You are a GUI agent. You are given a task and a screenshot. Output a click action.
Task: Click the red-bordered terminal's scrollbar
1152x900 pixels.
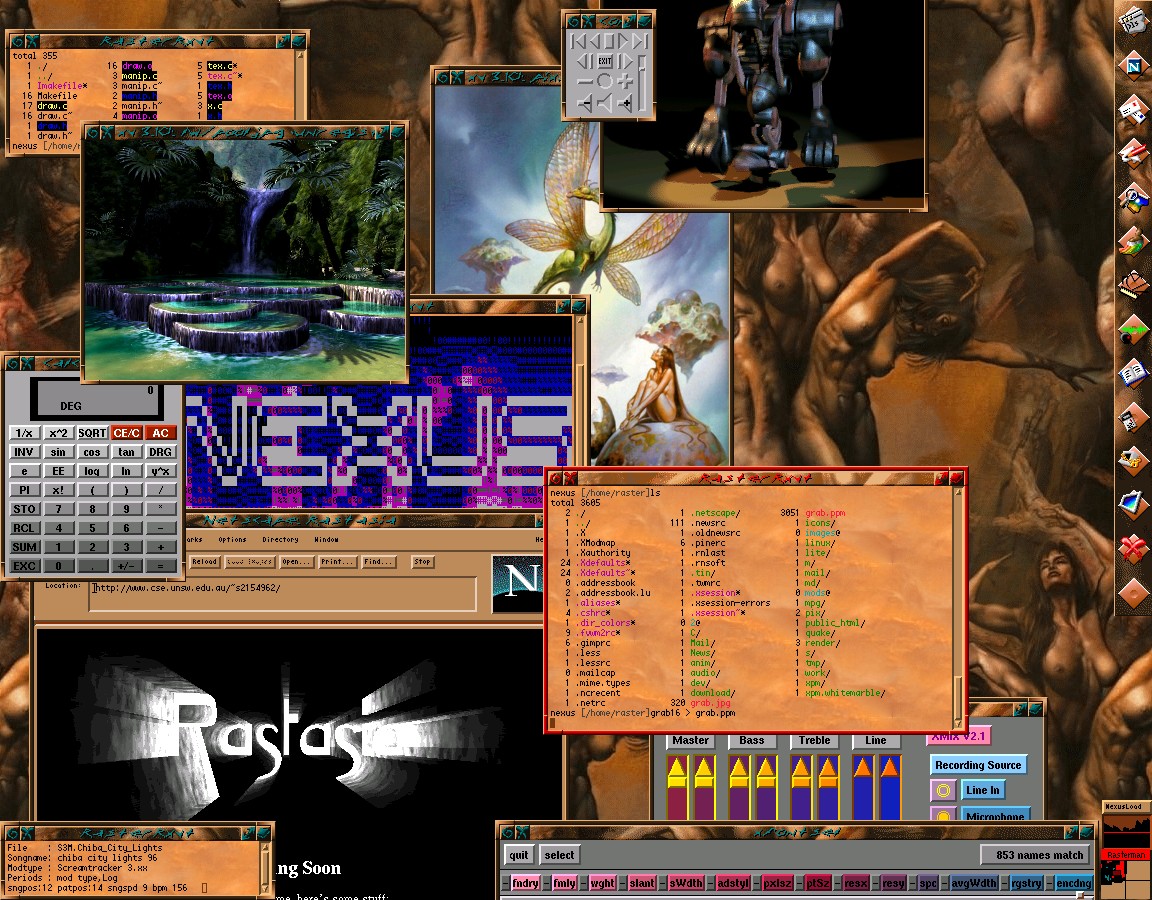click(x=957, y=607)
